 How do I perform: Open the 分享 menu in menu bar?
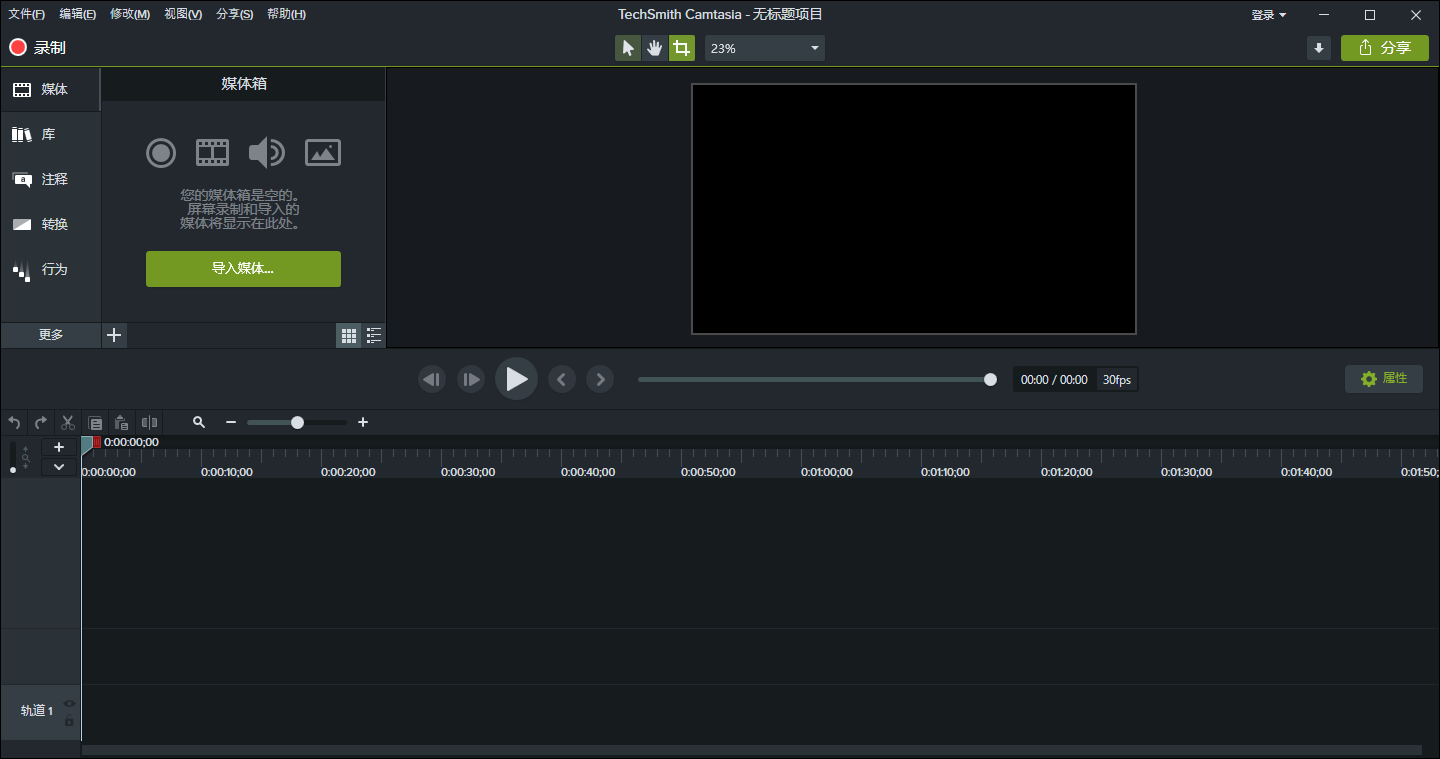pos(234,14)
